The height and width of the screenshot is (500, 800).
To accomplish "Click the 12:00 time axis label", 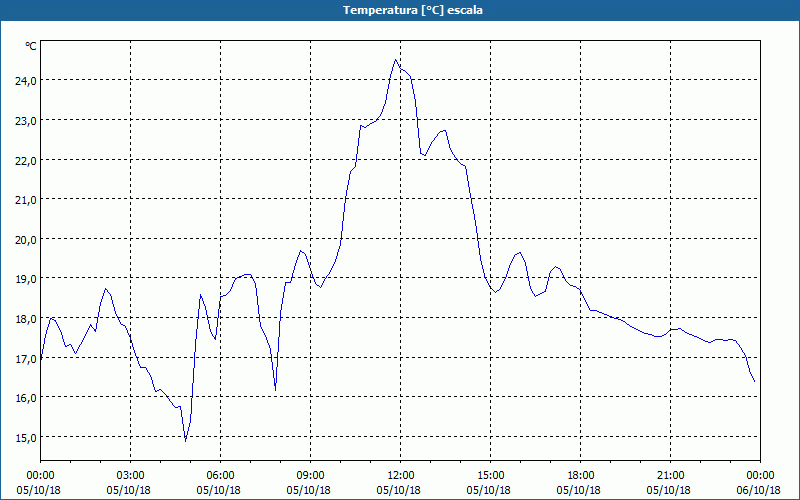I will pyautogui.click(x=401, y=476).
